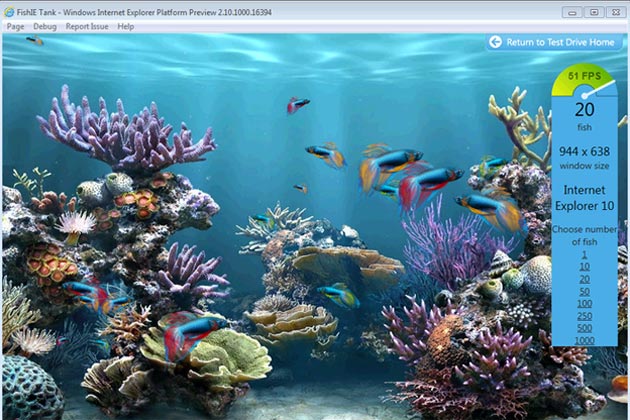Open the Report Issue menu
630x420 pixels.
pyautogui.click(x=87, y=27)
